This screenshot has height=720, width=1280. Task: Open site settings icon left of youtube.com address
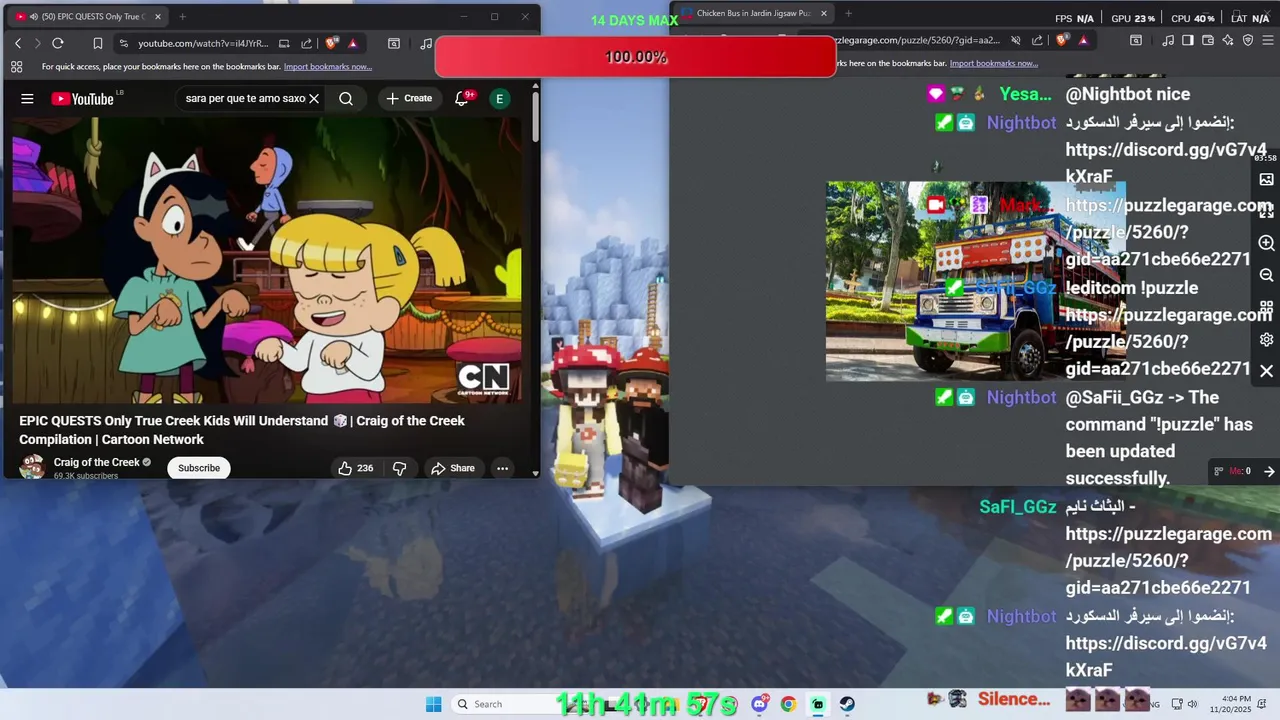click(123, 43)
